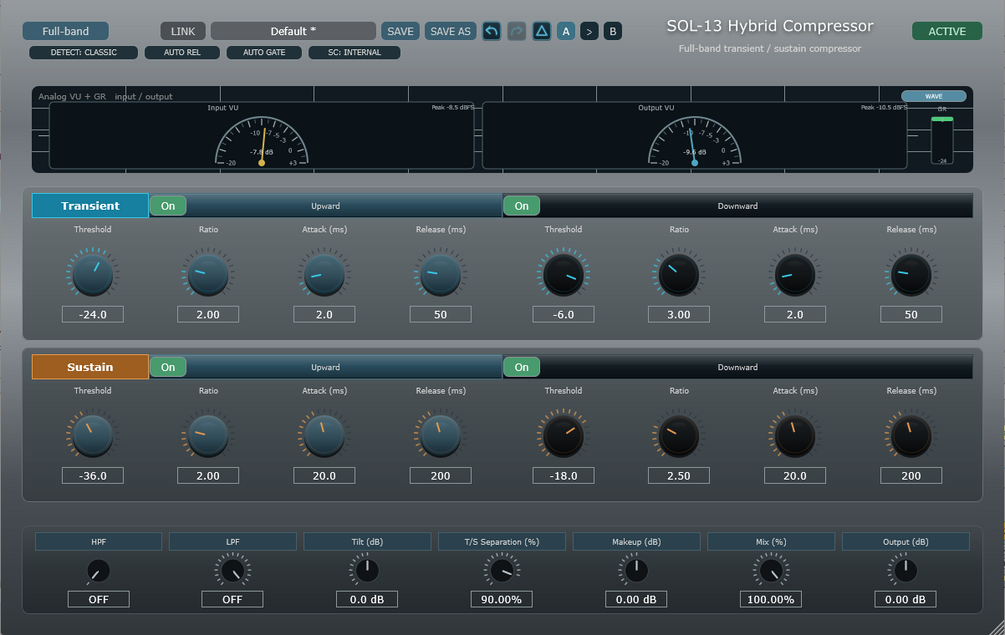
Task: Click Transient Upward Attack knob
Action: tap(324, 274)
